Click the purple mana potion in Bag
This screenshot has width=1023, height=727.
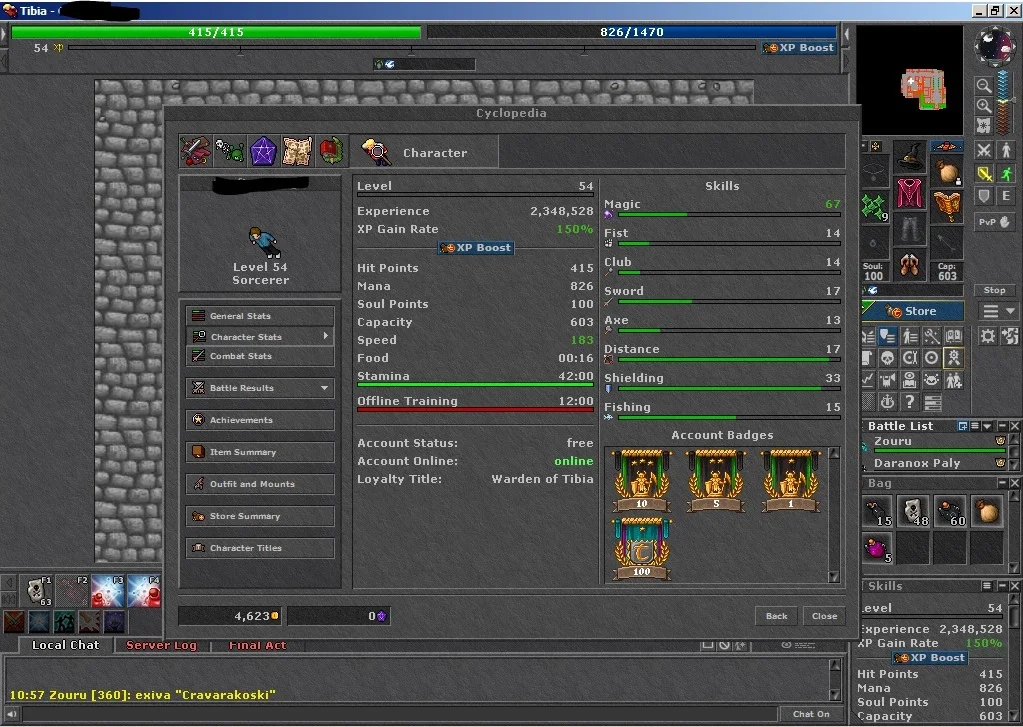[x=878, y=547]
